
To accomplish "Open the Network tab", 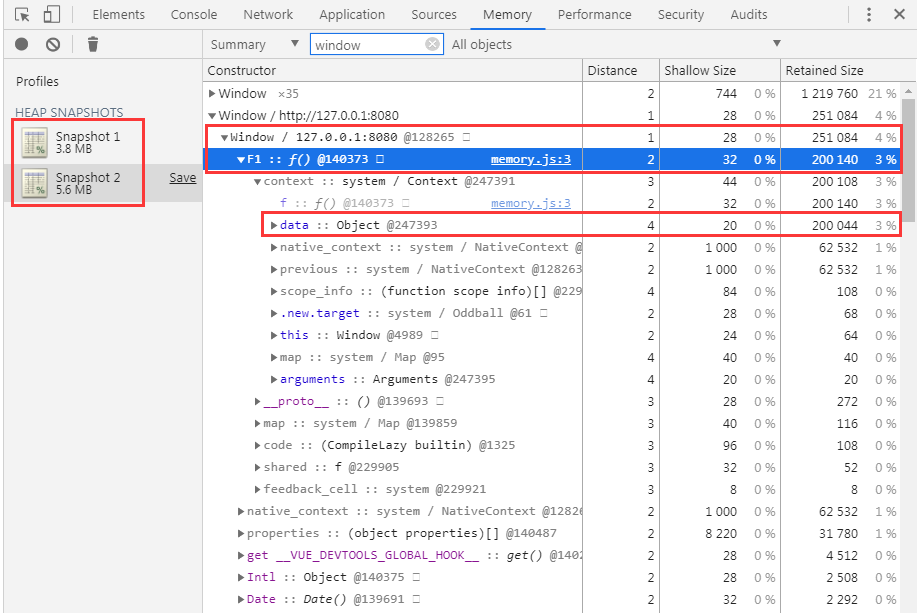I will (268, 15).
